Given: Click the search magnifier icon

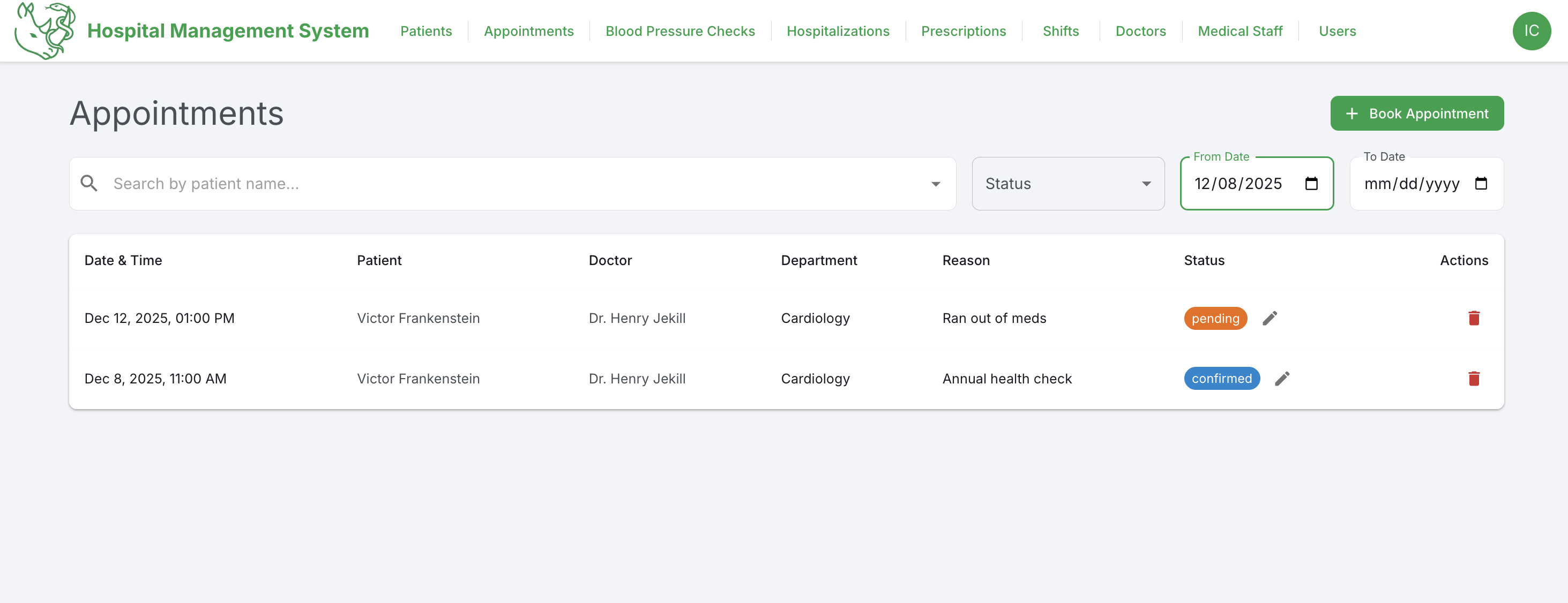Looking at the screenshot, I should point(89,184).
